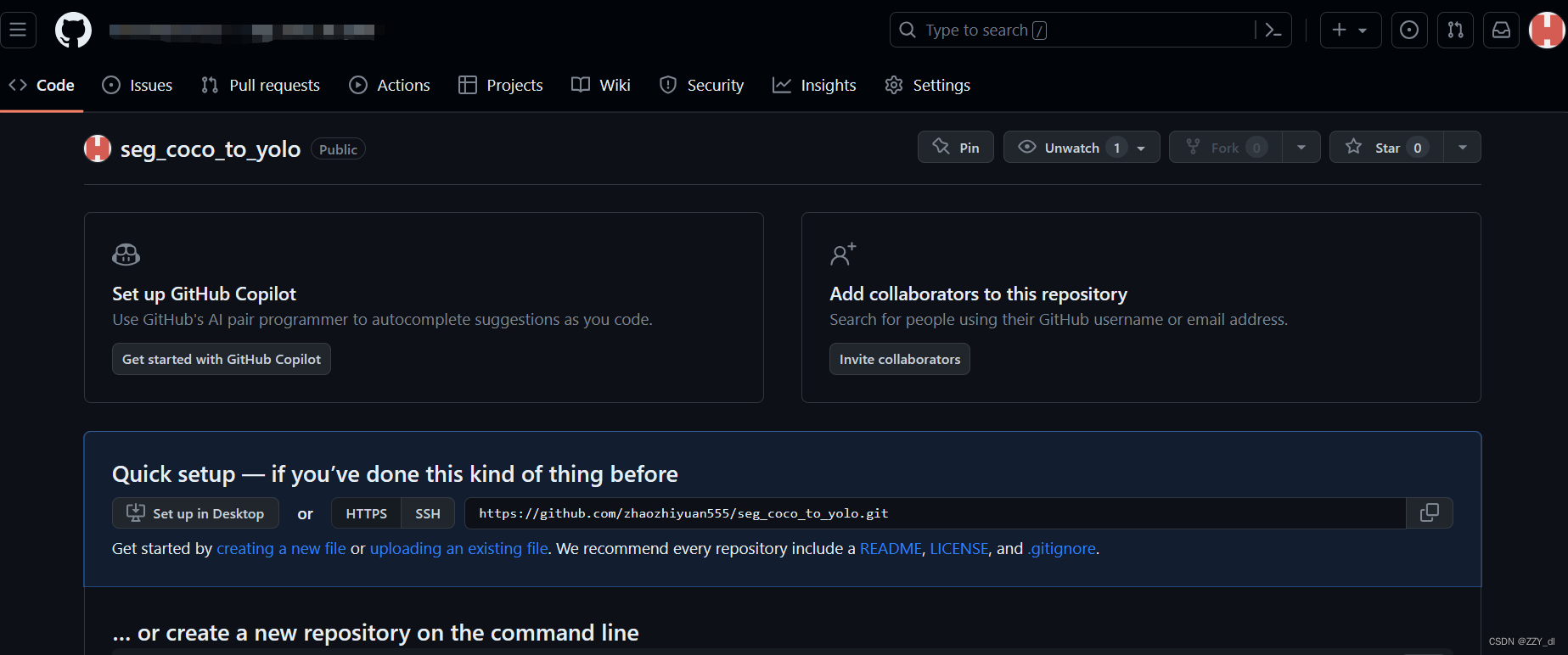Click the GitHub Octocat logo
This screenshot has height=655, width=1568.
tap(73, 31)
